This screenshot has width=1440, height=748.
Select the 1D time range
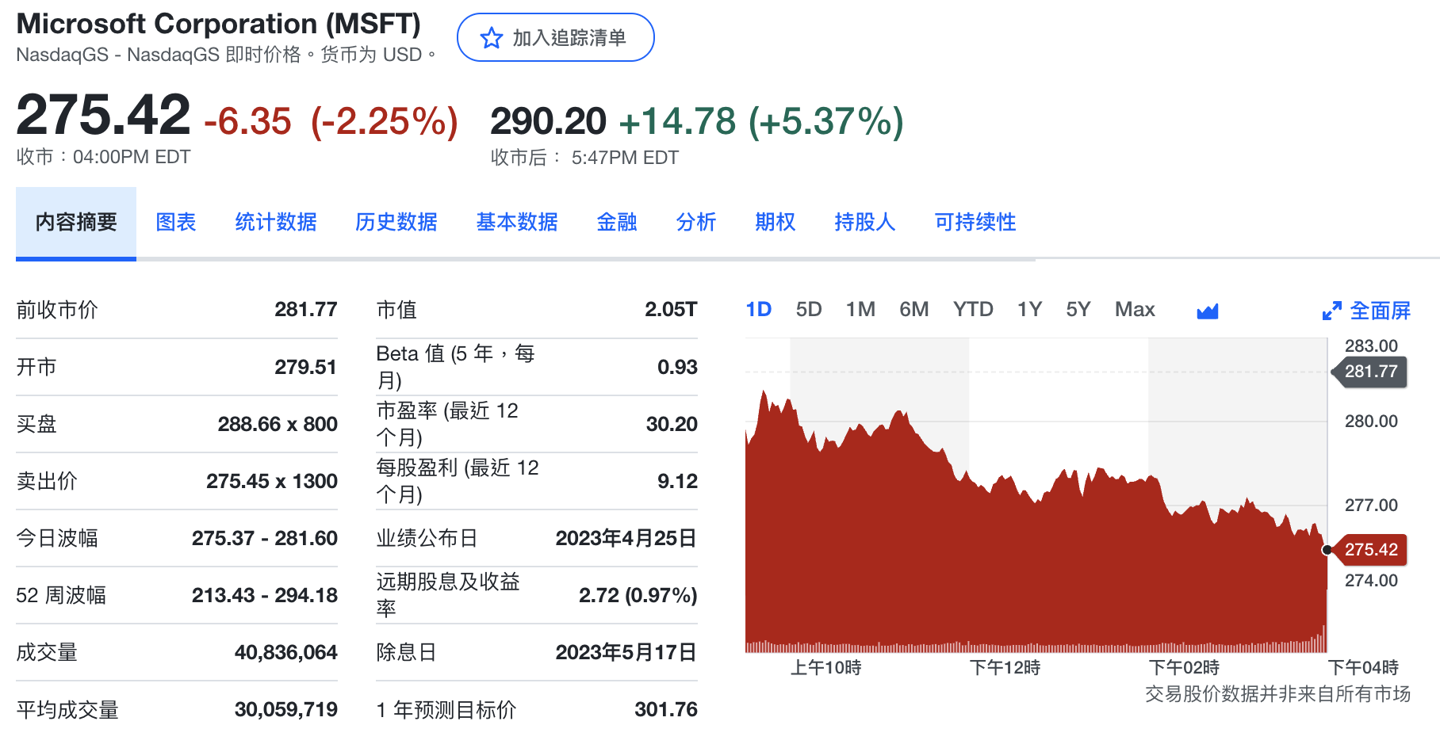click(x=758, y=310)
